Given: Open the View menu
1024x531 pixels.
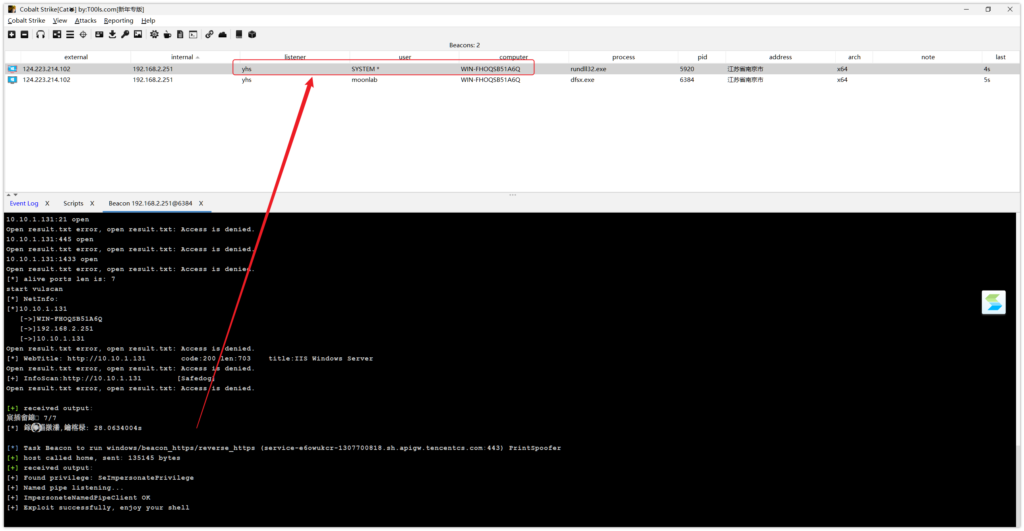Looking at the screenshot, I should (x=59, y=21).
